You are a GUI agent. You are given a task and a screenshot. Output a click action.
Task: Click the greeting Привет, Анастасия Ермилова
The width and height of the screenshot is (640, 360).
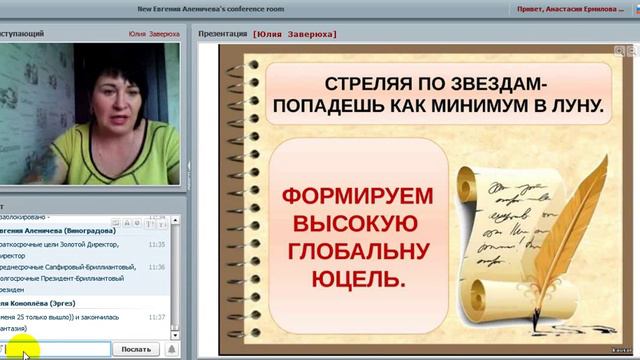[570, 9]
